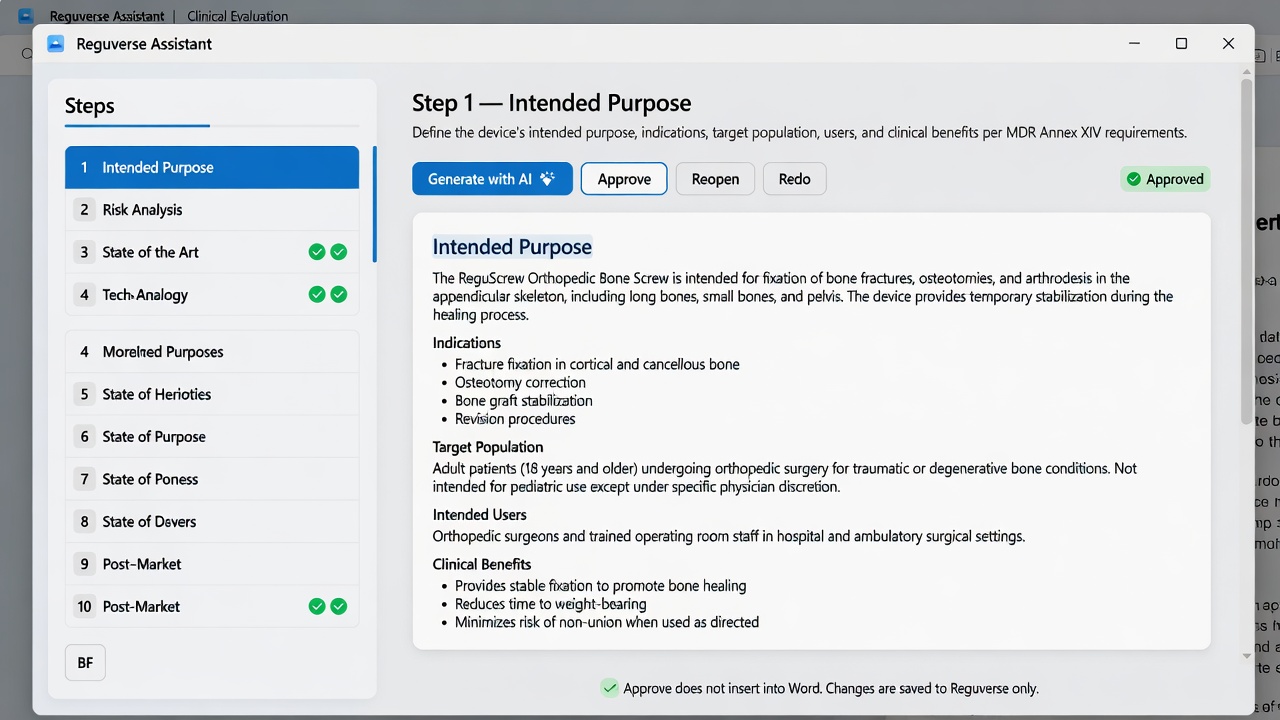Viewport: 1280px width, 720px height.
Task: Click 'Provides stable fixation to promote bone healing'
Action: pyautogui.click(x=600, y=586)
